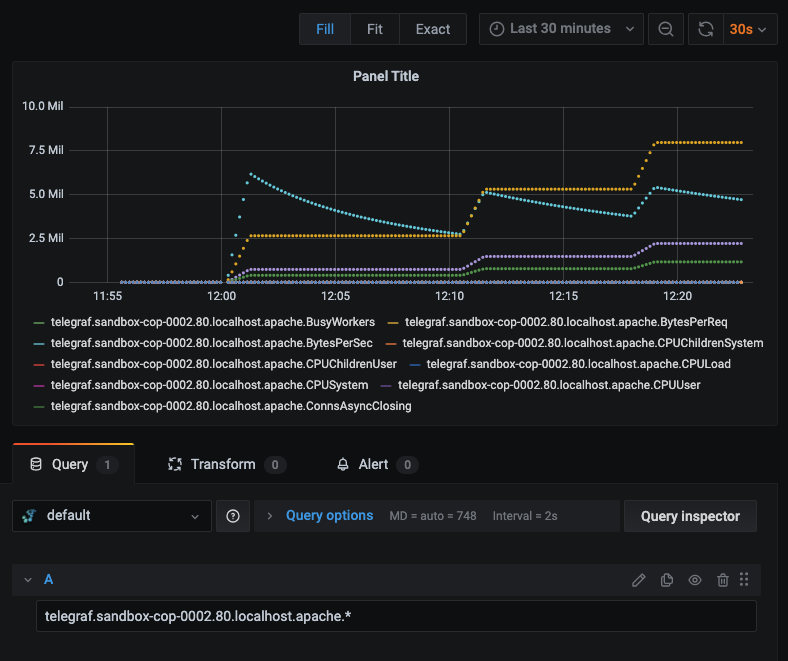The height and width of the screenshot is (661, 788).
Task: Switch to the Alert tab
Action: (377, 464)
